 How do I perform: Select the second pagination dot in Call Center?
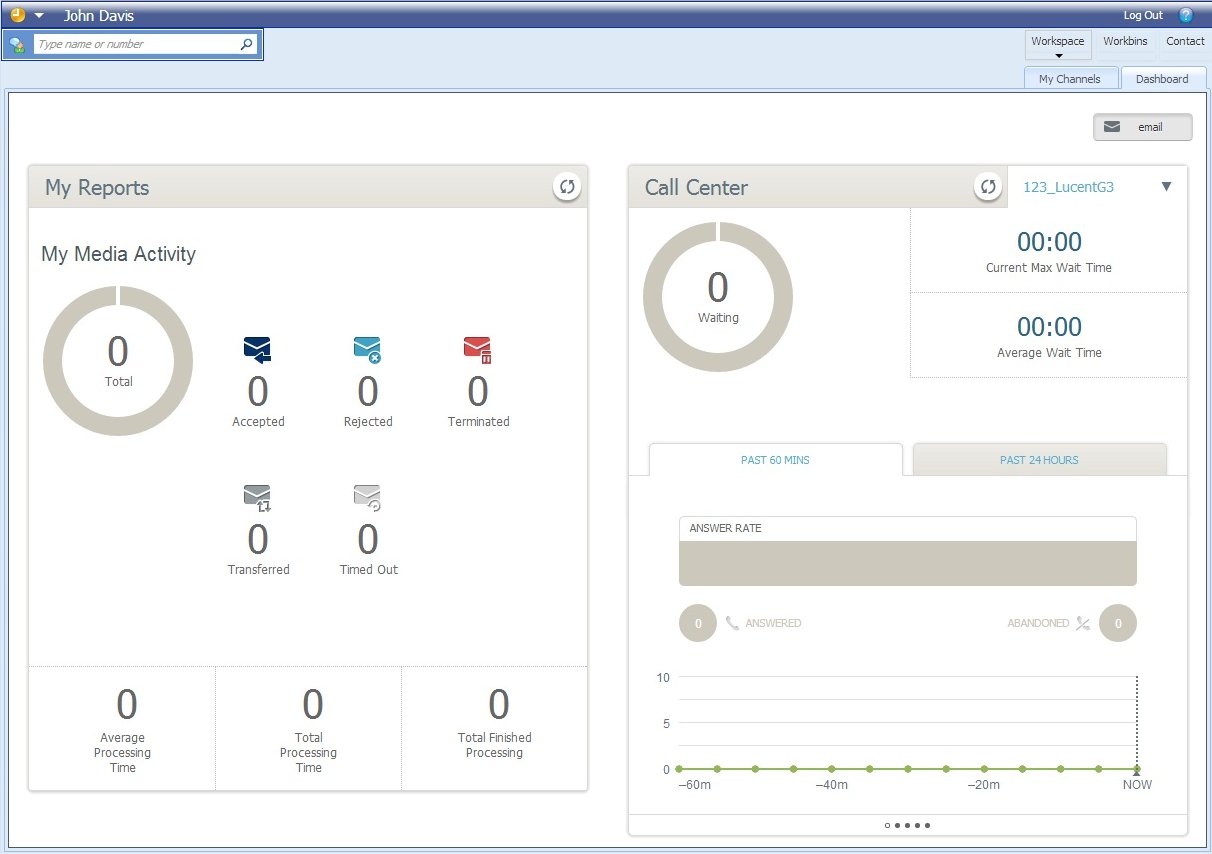click(897, 826)
